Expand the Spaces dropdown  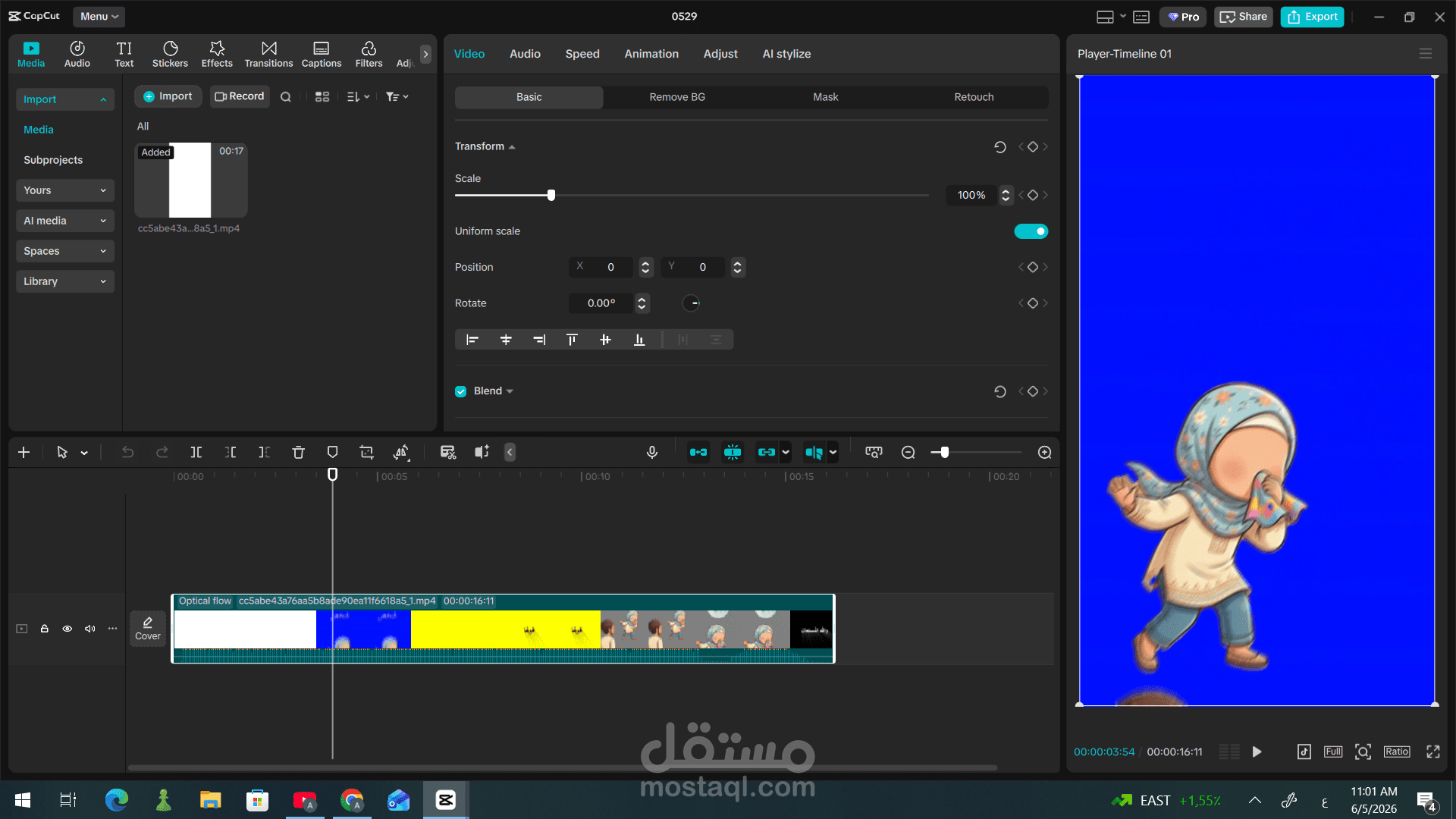click(65, 251)
